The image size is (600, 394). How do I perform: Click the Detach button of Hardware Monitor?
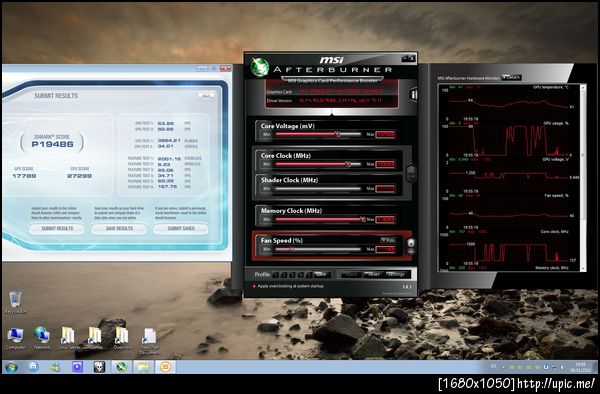pos(511,77)
